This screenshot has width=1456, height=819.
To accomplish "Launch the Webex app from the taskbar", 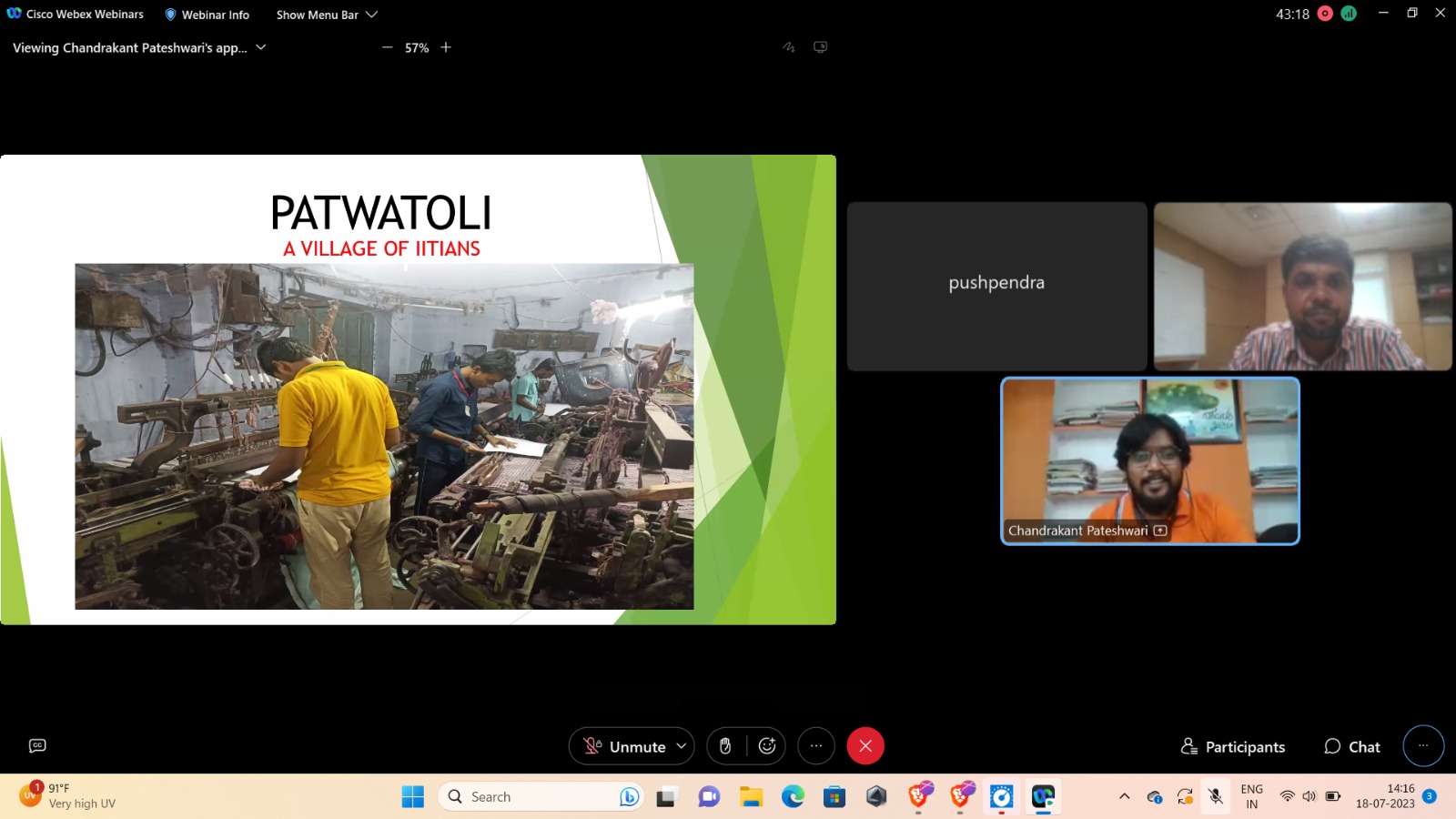I will coord(1043,796).
